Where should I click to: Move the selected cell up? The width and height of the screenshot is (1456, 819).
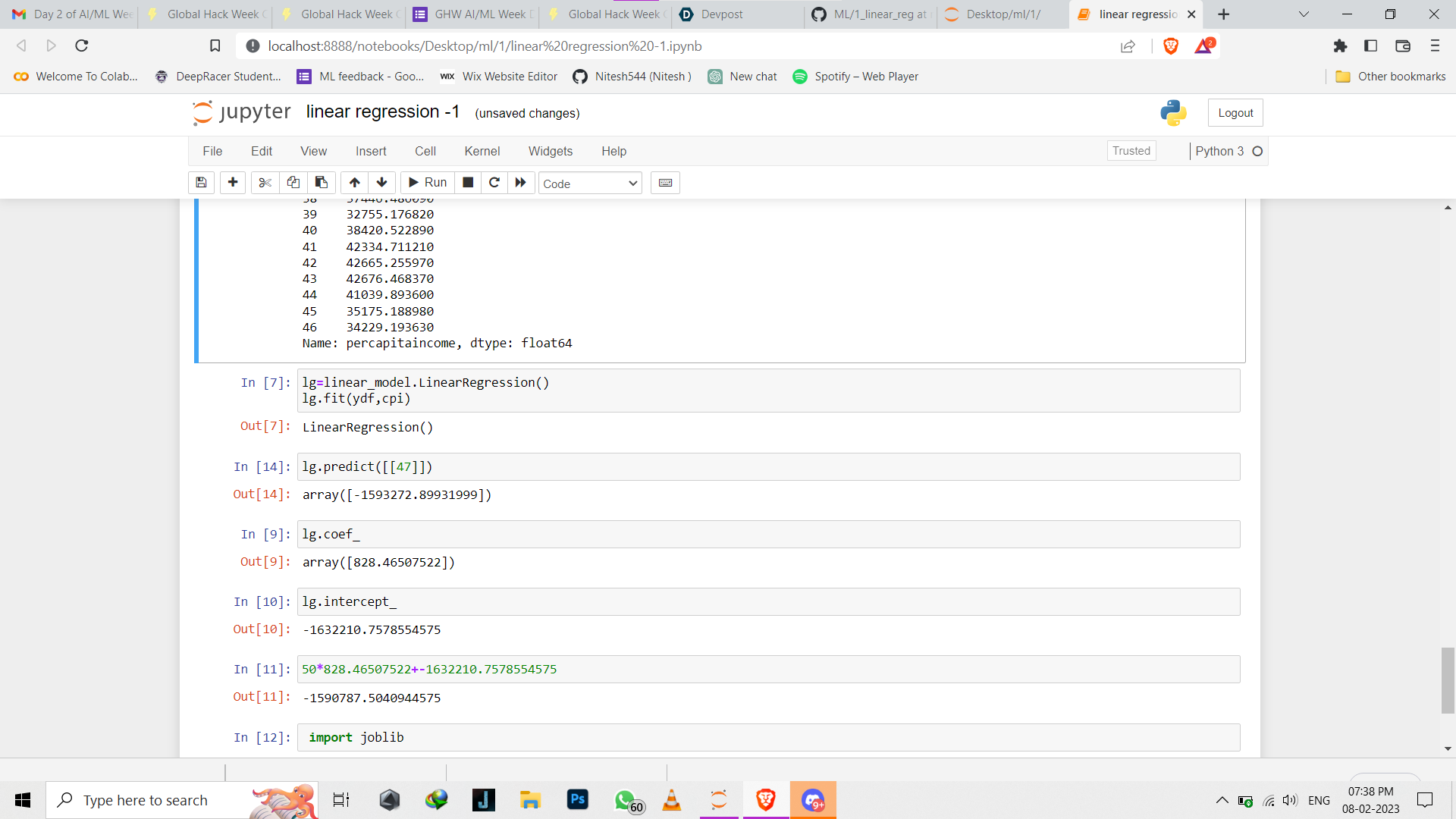tap(354, 183)
